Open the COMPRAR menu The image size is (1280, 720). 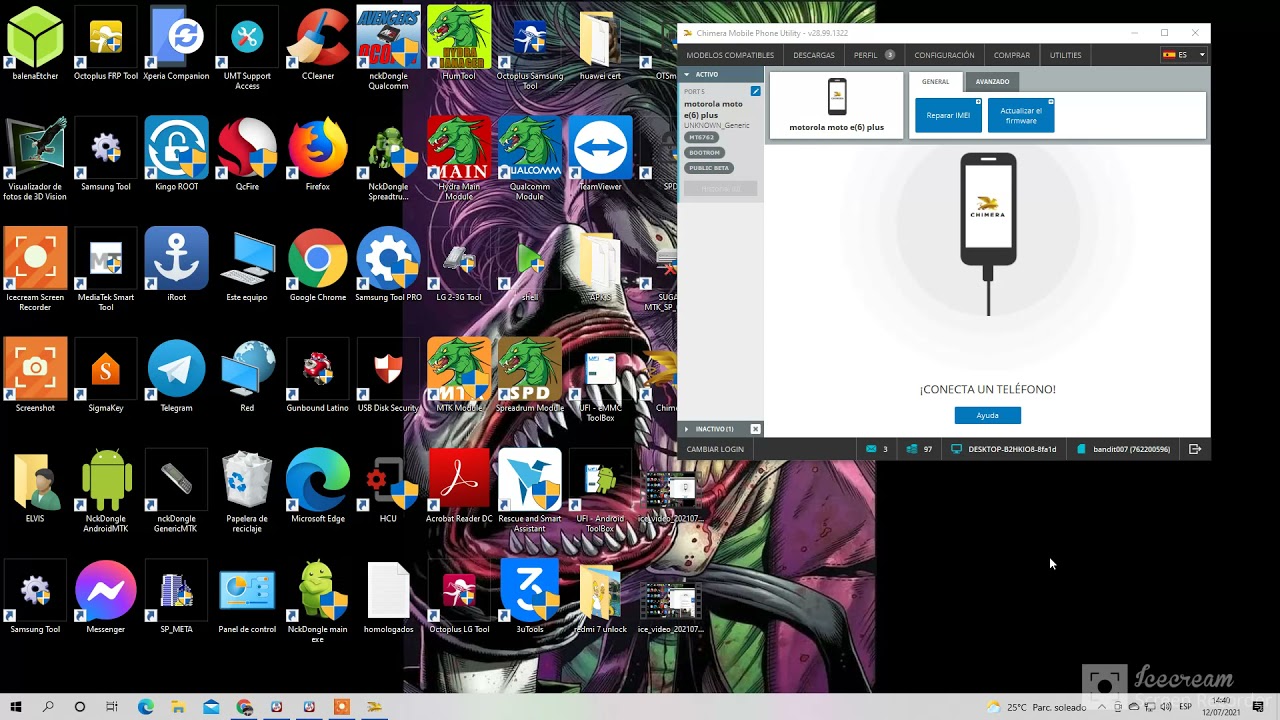1011,55
